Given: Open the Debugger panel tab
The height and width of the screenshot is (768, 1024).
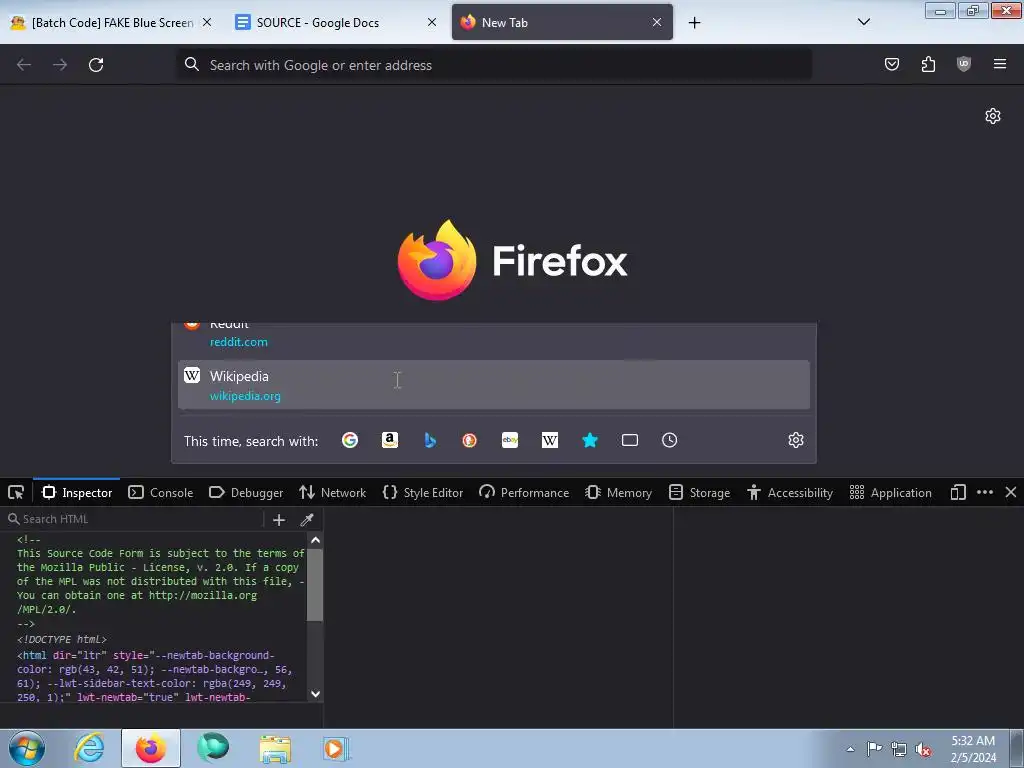Looking at the screenshot, I should coord(246,492).
